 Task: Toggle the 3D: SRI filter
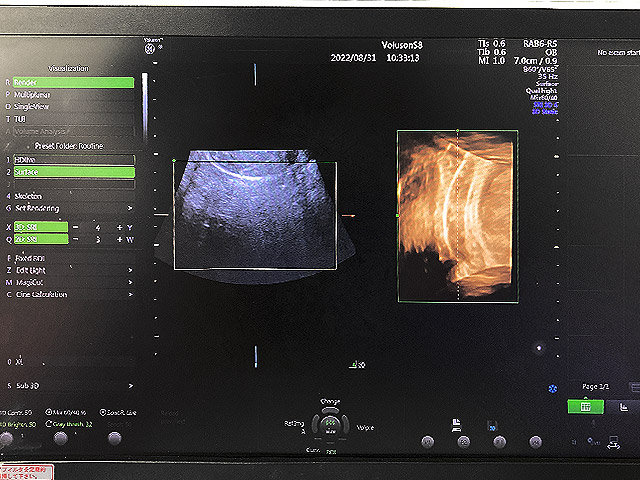click(41, 227)
